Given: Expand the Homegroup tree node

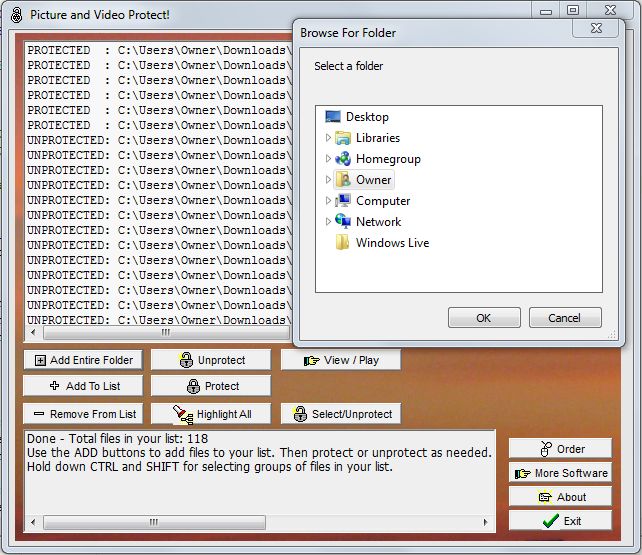Looking at the screenshot, I should click(328, 159).
